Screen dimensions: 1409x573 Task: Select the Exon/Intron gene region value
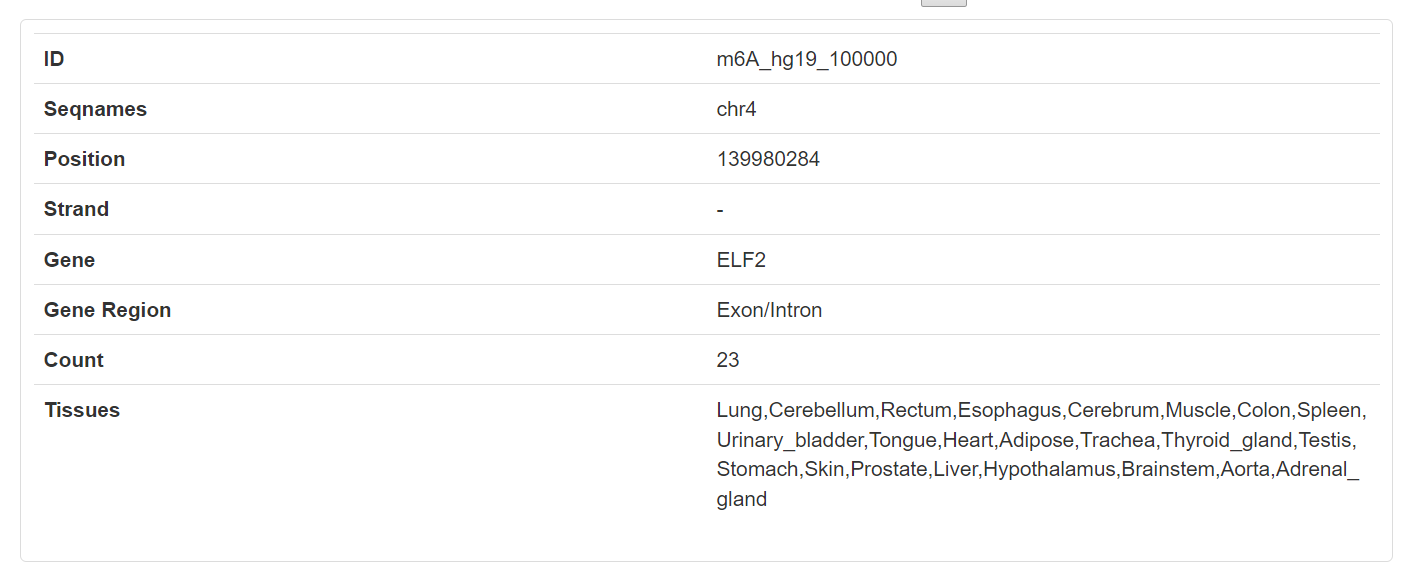769,310
